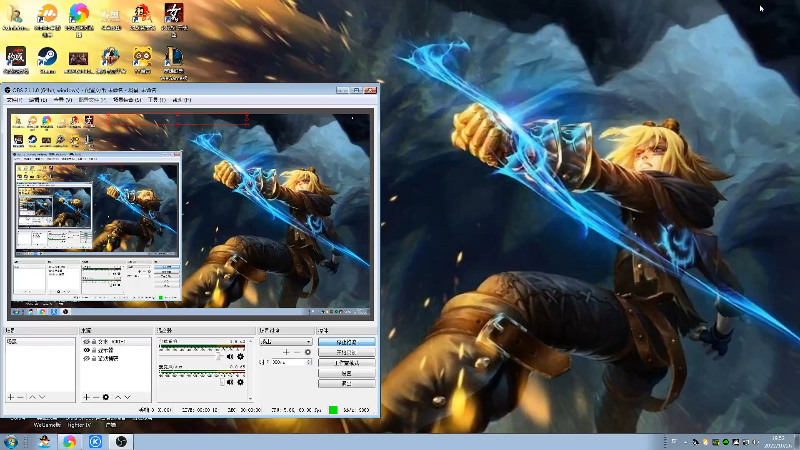Toggle the lock on the game capture source

(x=94, y=359)
